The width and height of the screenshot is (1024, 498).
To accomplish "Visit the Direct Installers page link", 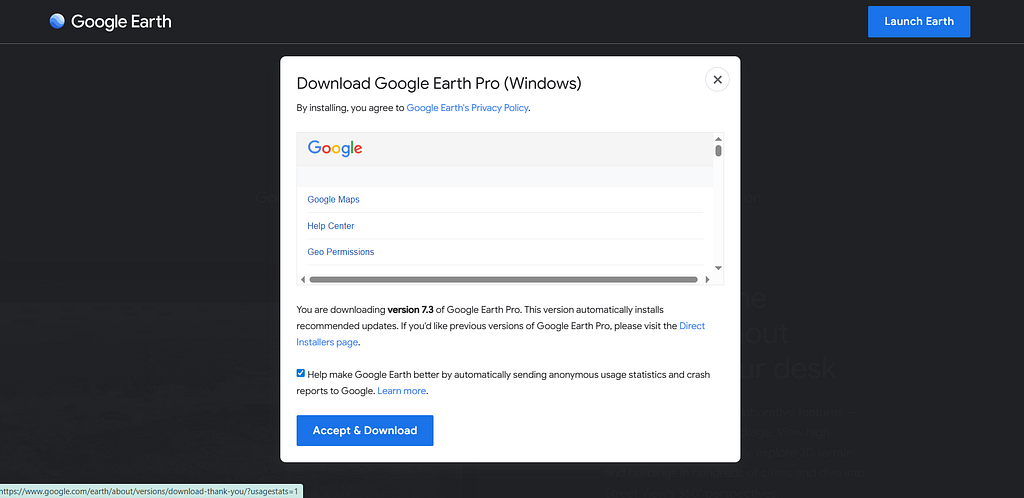I will click(x=501, y=334).
